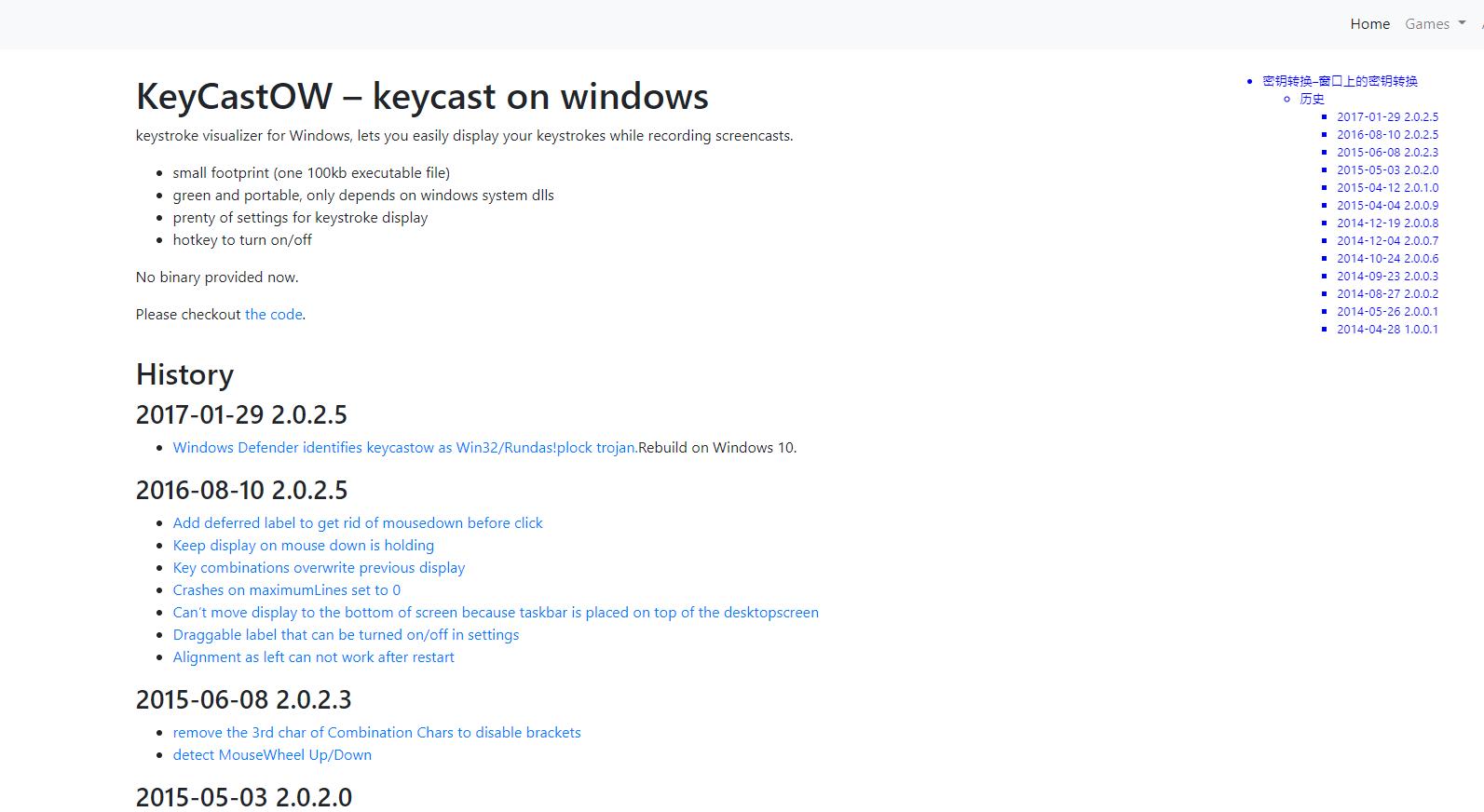Jump to top-level TOC entry 密钥转换
This screenshot has height=812, width=1484.
coord(1340,81)
